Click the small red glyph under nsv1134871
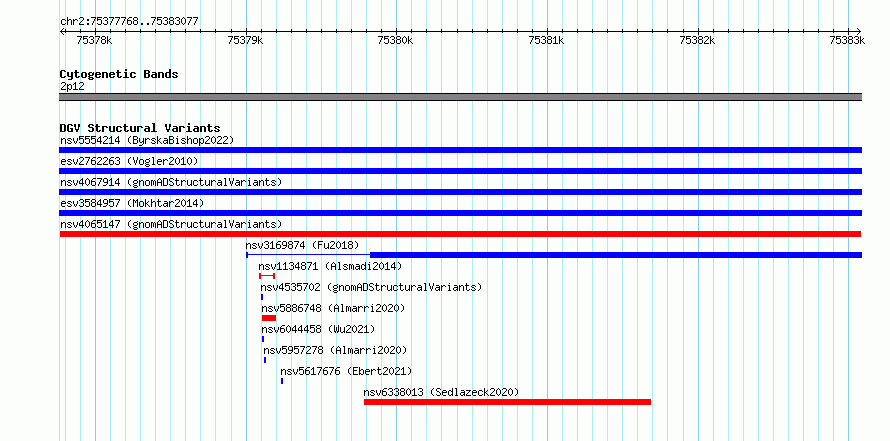This screenshot has height=441, width=890. [267, 276]
